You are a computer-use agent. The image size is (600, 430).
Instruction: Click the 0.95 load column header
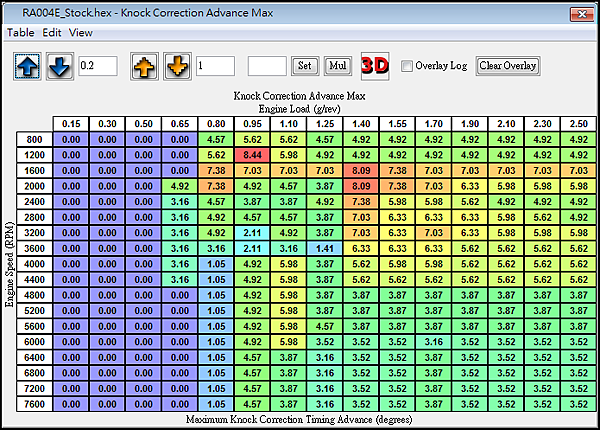pyautogui.click(x=253, y=124)
